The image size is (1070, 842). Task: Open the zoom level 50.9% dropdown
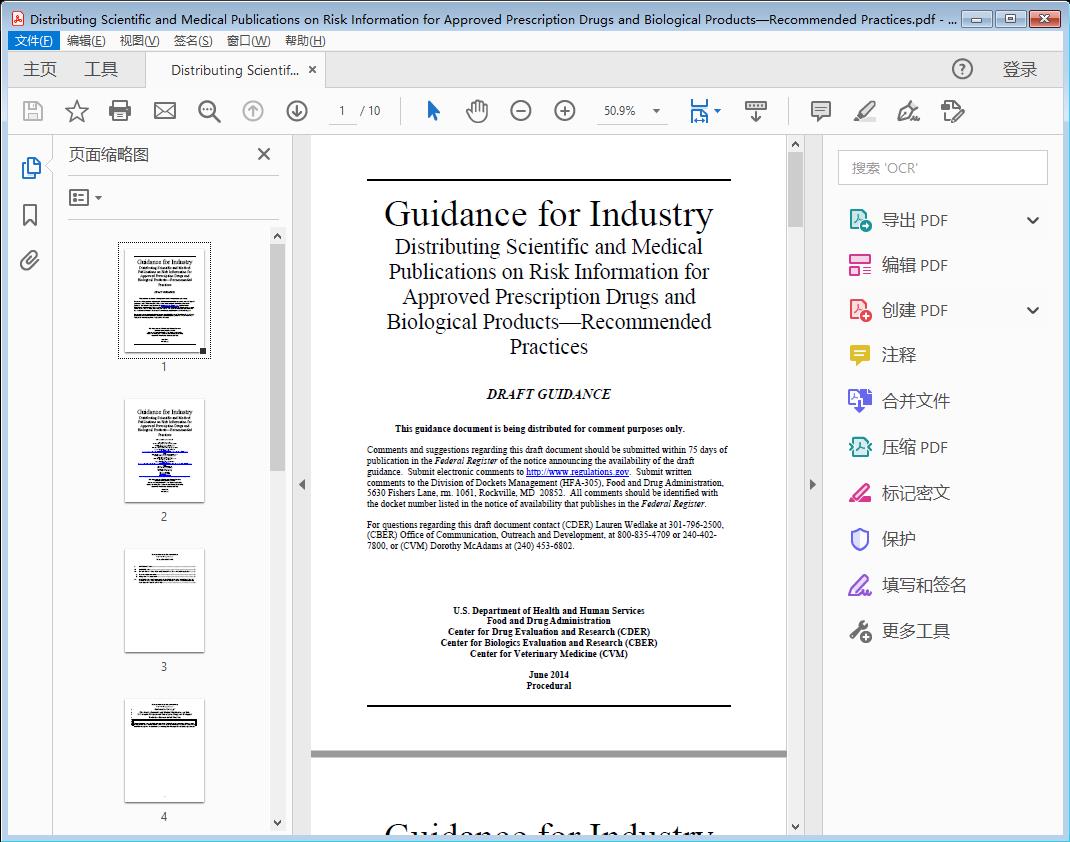tap(656, 111)
